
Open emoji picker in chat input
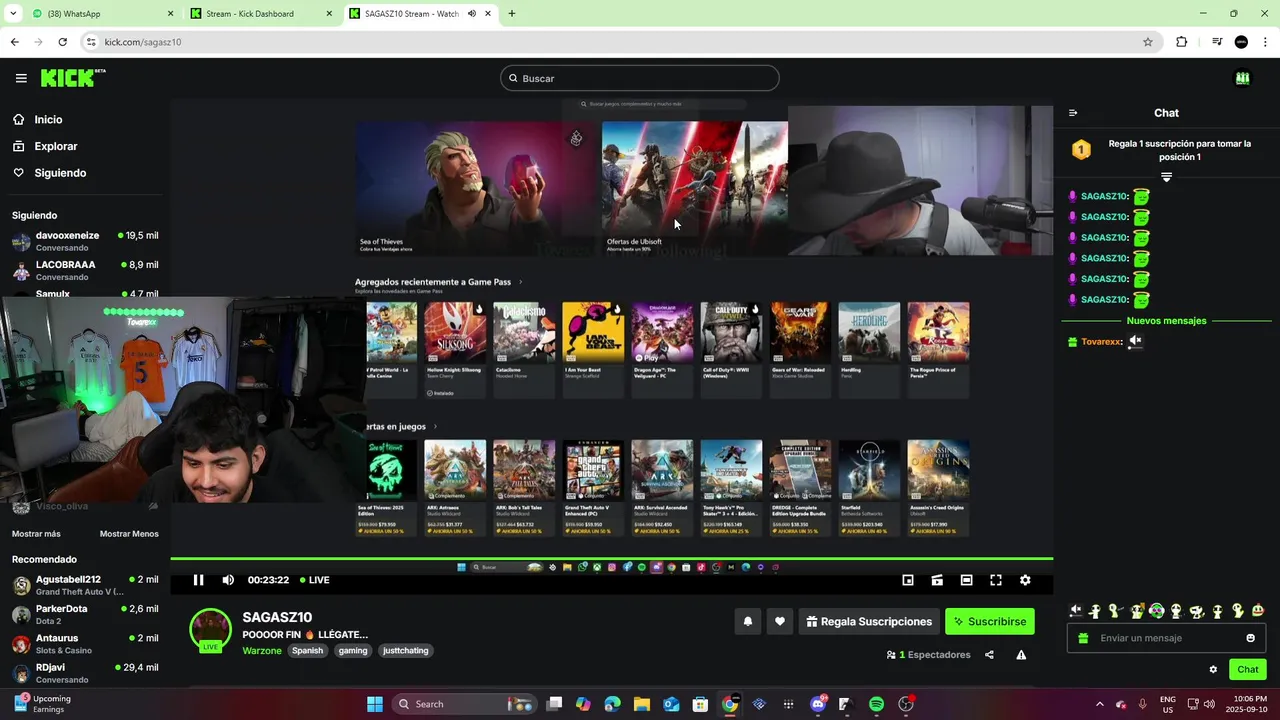pyautogui.click(x=1251, y=638)
